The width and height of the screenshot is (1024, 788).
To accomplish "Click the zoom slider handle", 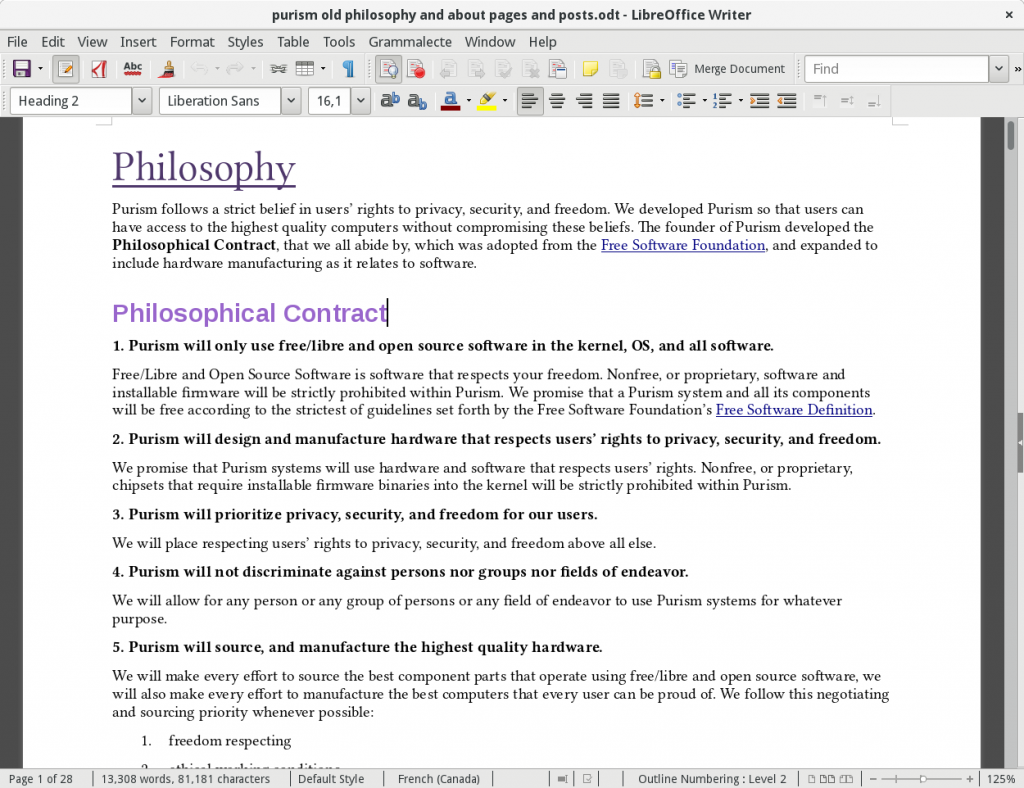I will coord(923,779).
